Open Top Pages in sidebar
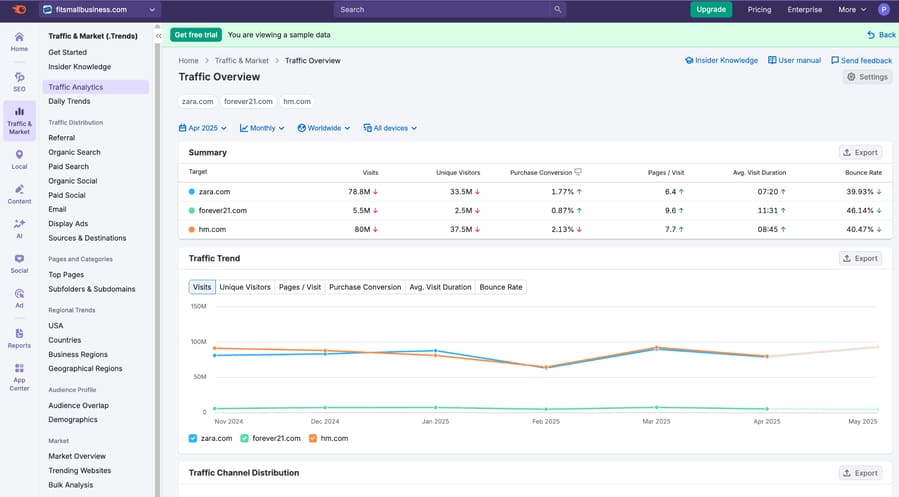The width and height of the screenshot is (899, 497). point(66,275)
